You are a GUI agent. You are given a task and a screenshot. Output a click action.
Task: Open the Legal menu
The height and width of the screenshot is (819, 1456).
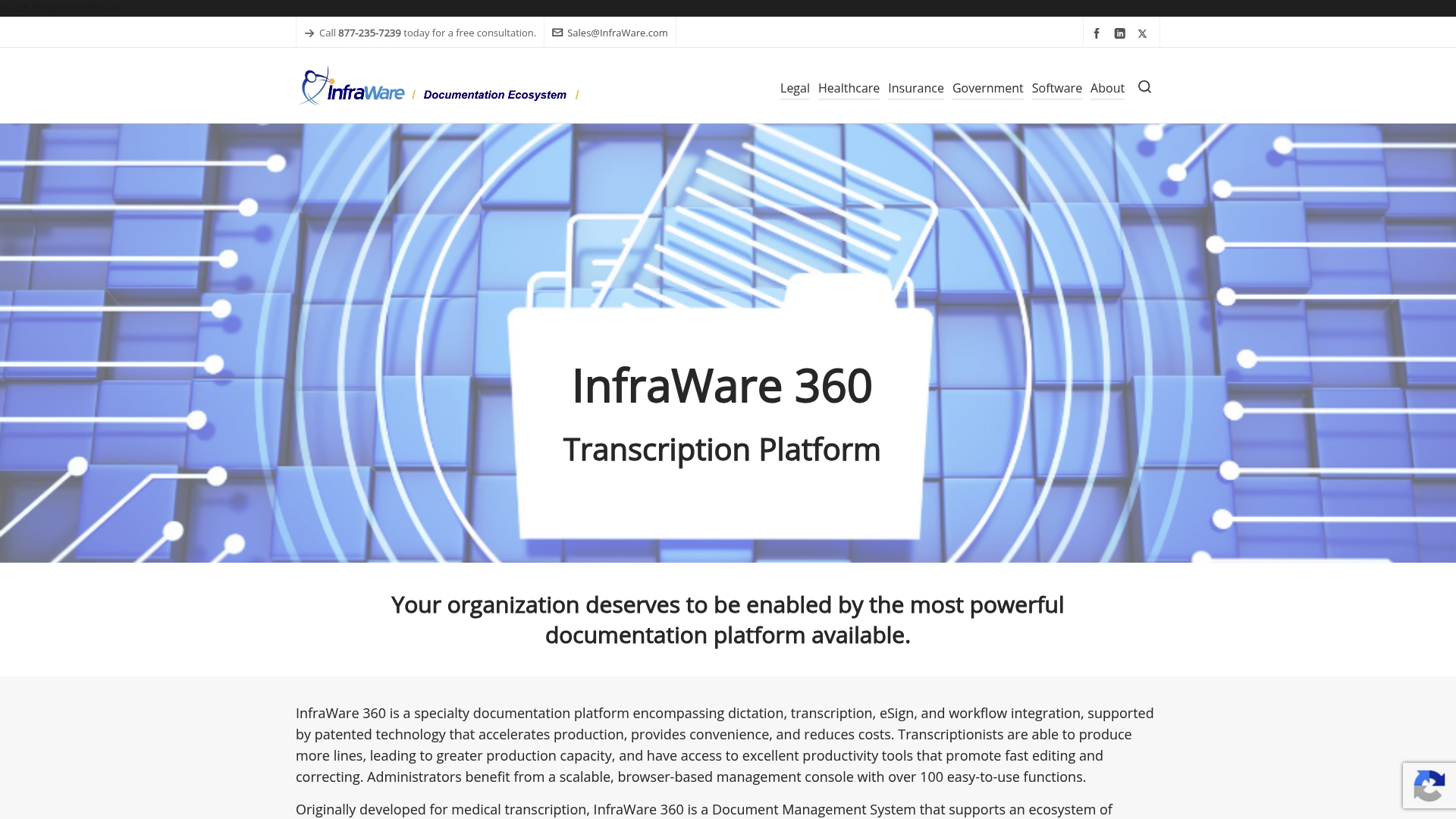coord(795,88)
